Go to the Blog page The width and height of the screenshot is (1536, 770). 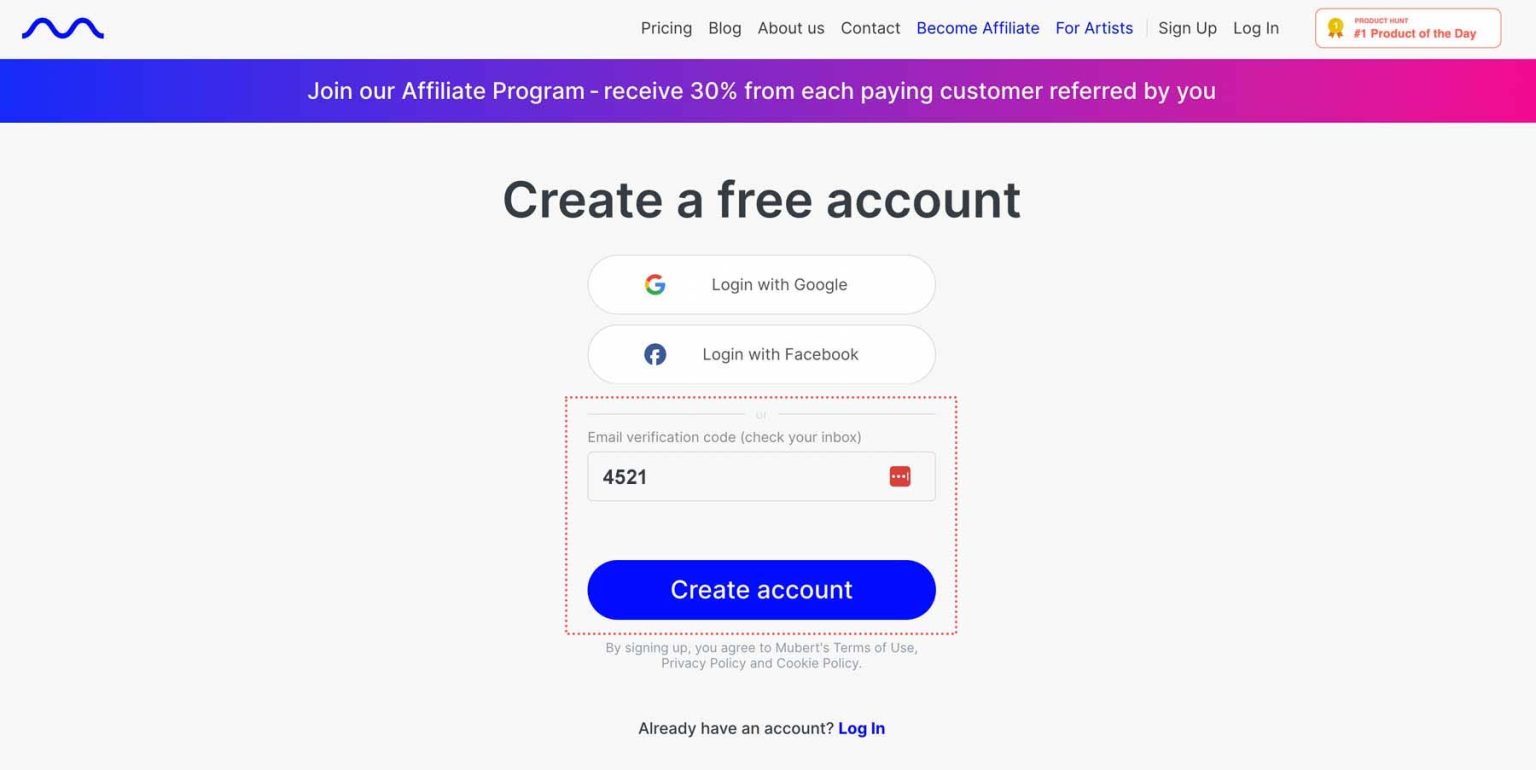tap(725, 28)
